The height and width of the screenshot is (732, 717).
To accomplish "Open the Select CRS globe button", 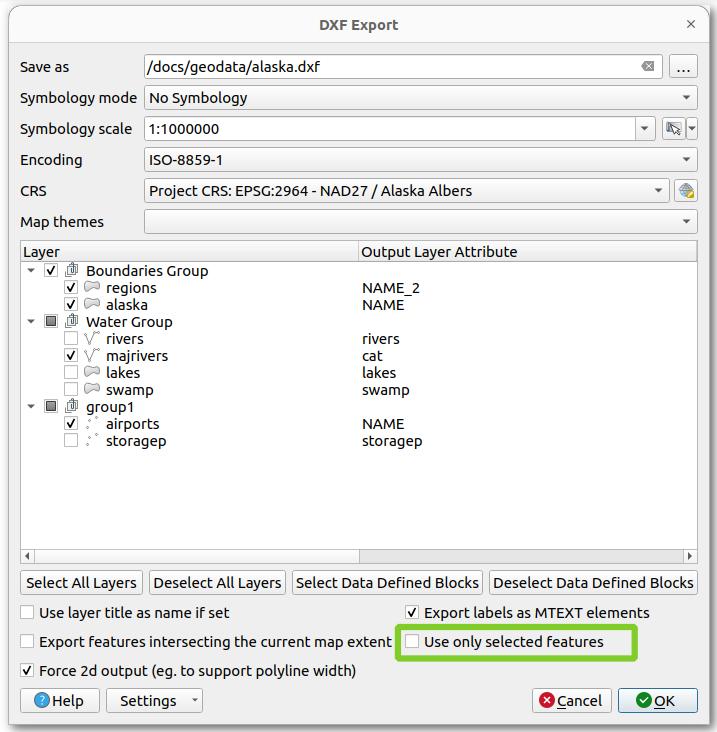I will coord(685,191).
